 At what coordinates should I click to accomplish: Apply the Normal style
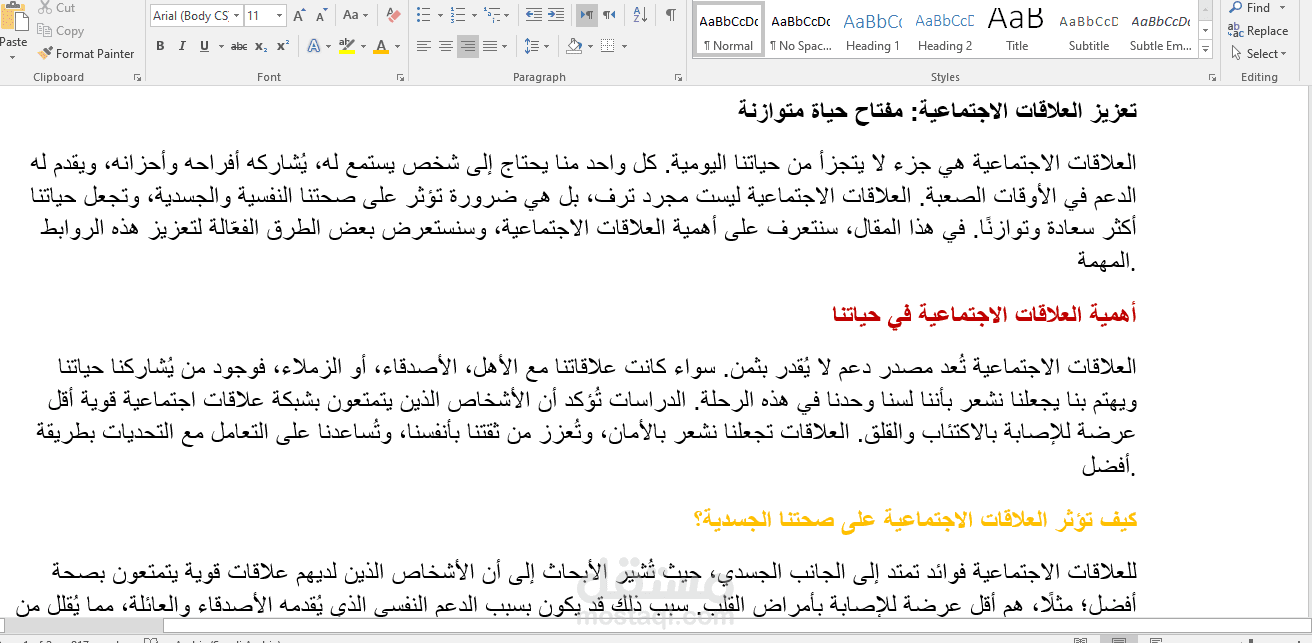pos(728,30)
